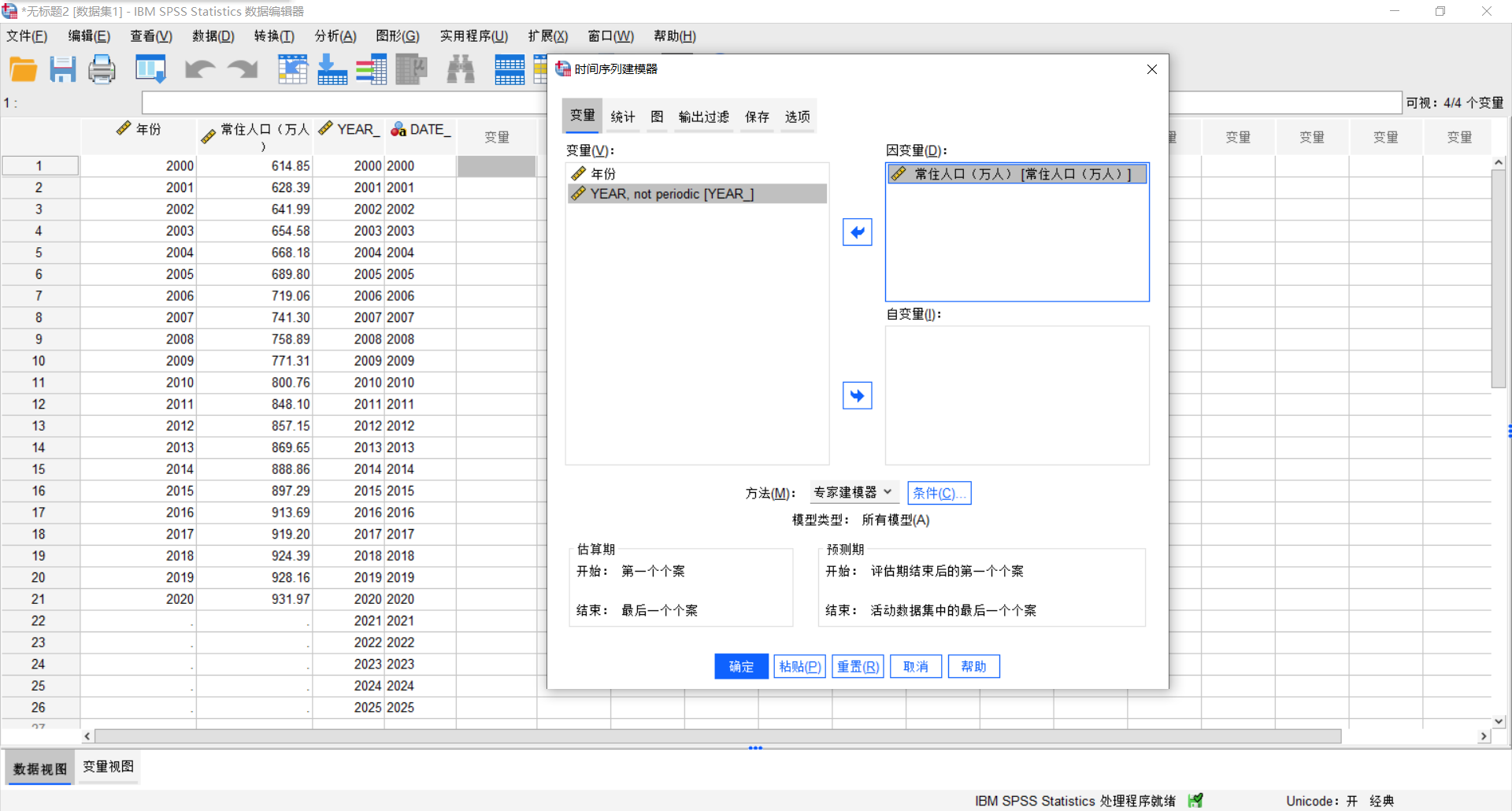Select the 变量 tab in dialog
Viewport: 1512px width, 811px height.
[x=583, y=116]
